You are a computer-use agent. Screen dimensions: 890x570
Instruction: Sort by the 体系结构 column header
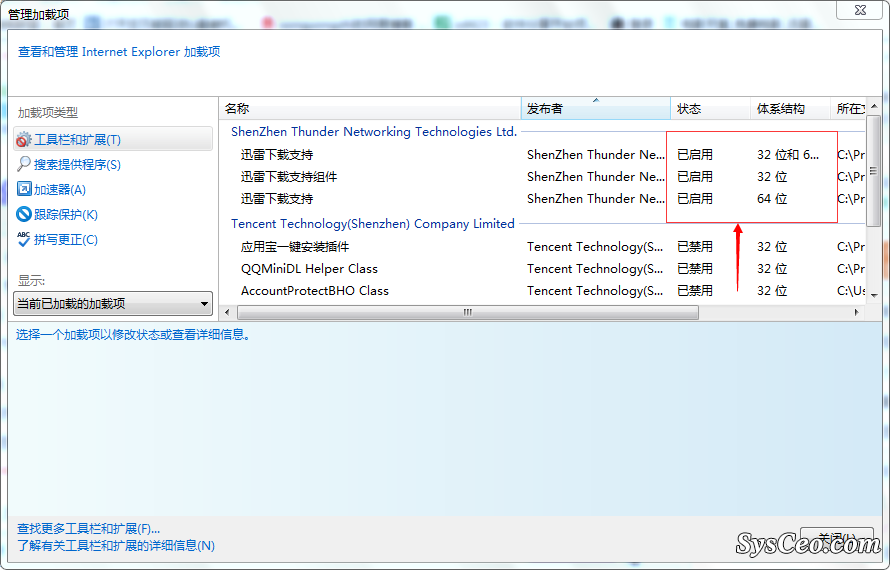pos(790,108)
